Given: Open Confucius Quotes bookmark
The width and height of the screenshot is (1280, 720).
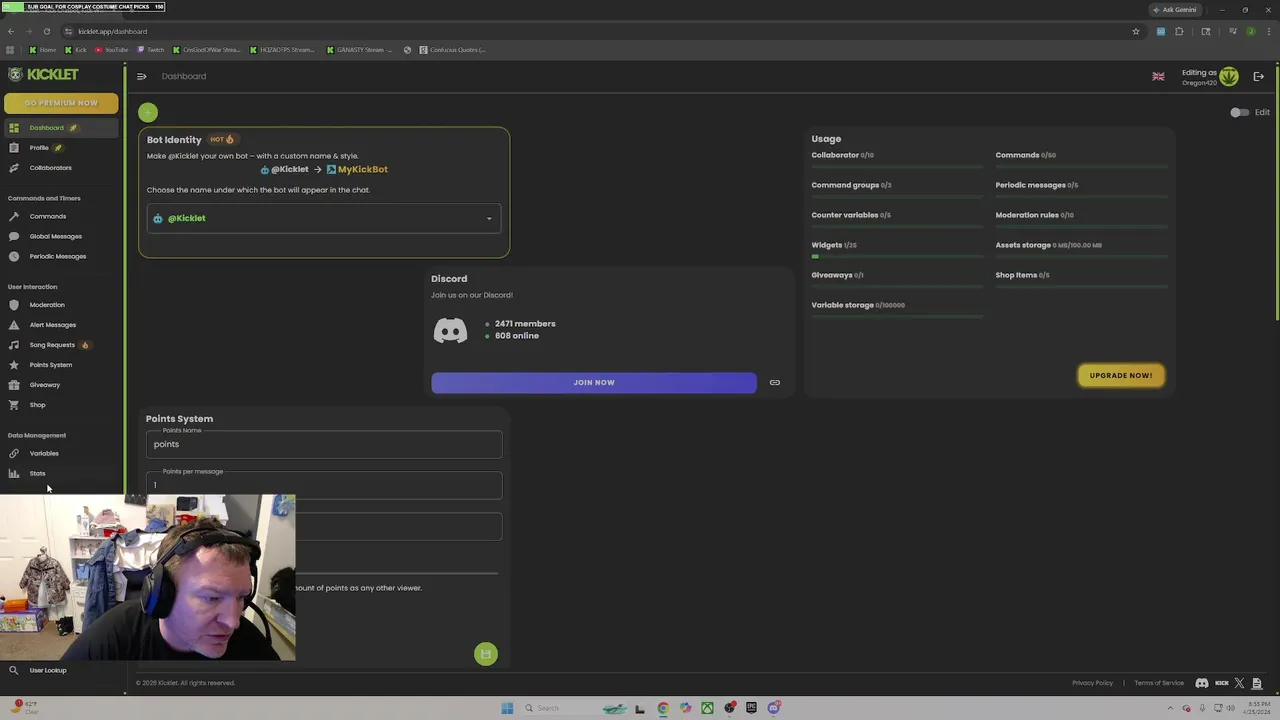Looking at the screenshot, I should tap(453, 50).
